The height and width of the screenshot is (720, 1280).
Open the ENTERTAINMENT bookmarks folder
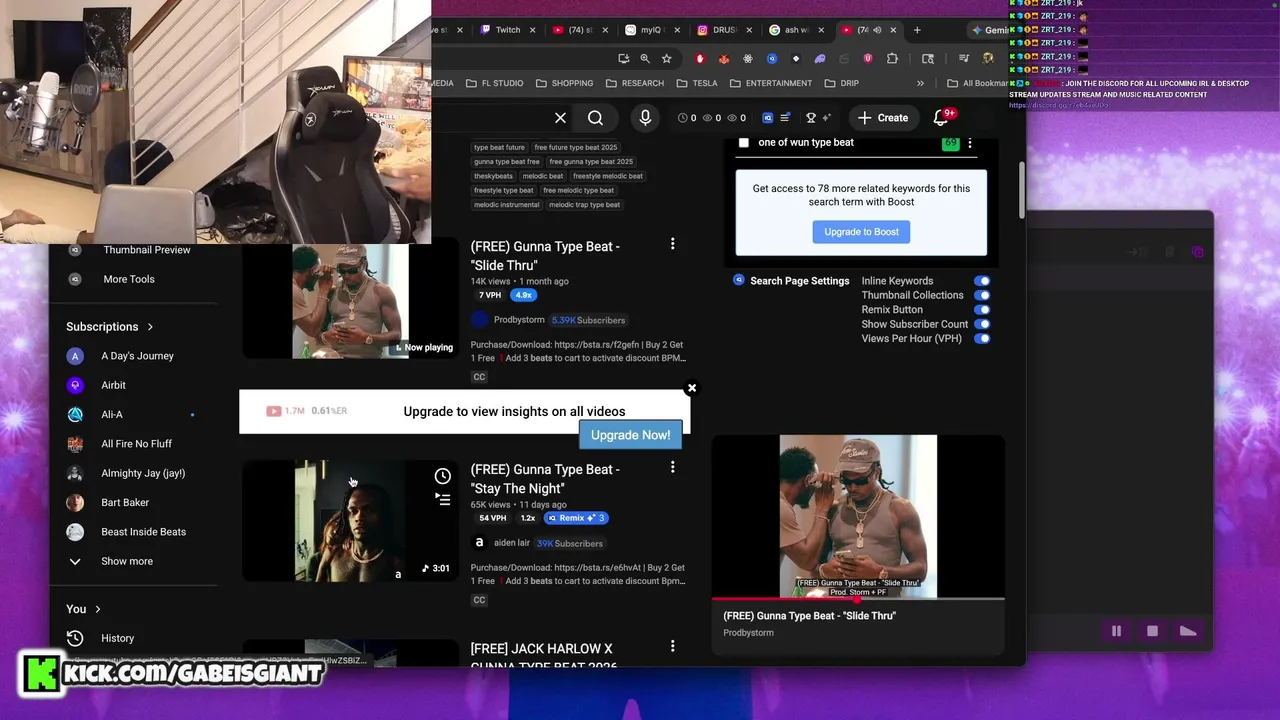(770, 83)
